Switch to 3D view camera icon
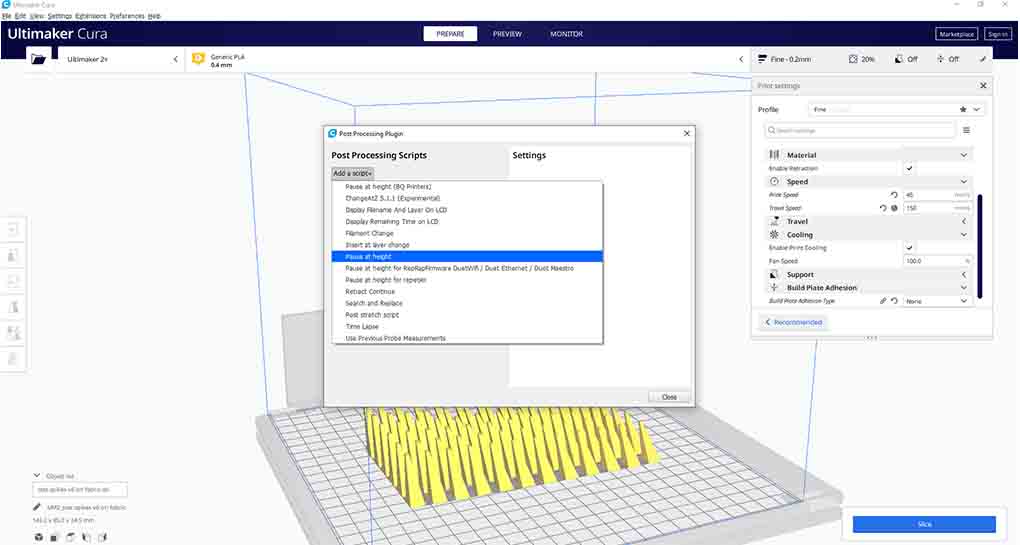The image size is (1020, 545). [39, 537]
